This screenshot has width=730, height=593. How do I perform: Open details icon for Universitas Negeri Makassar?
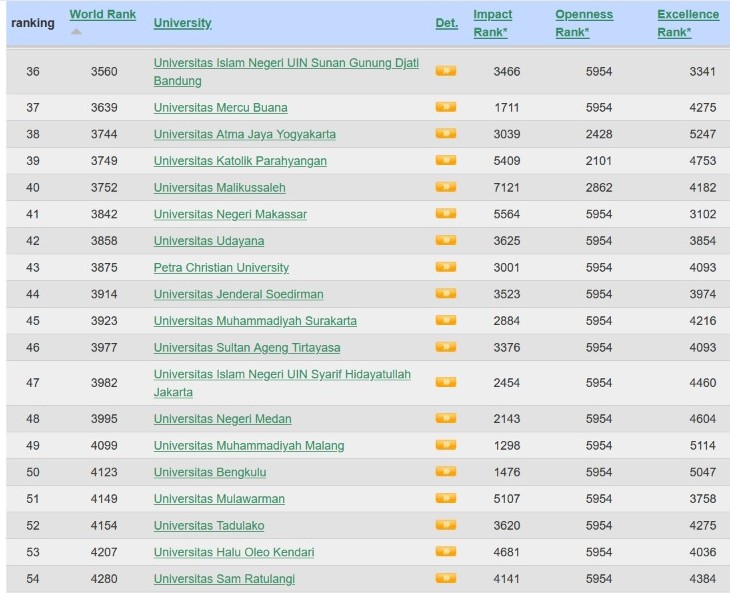tap(446, 214)
